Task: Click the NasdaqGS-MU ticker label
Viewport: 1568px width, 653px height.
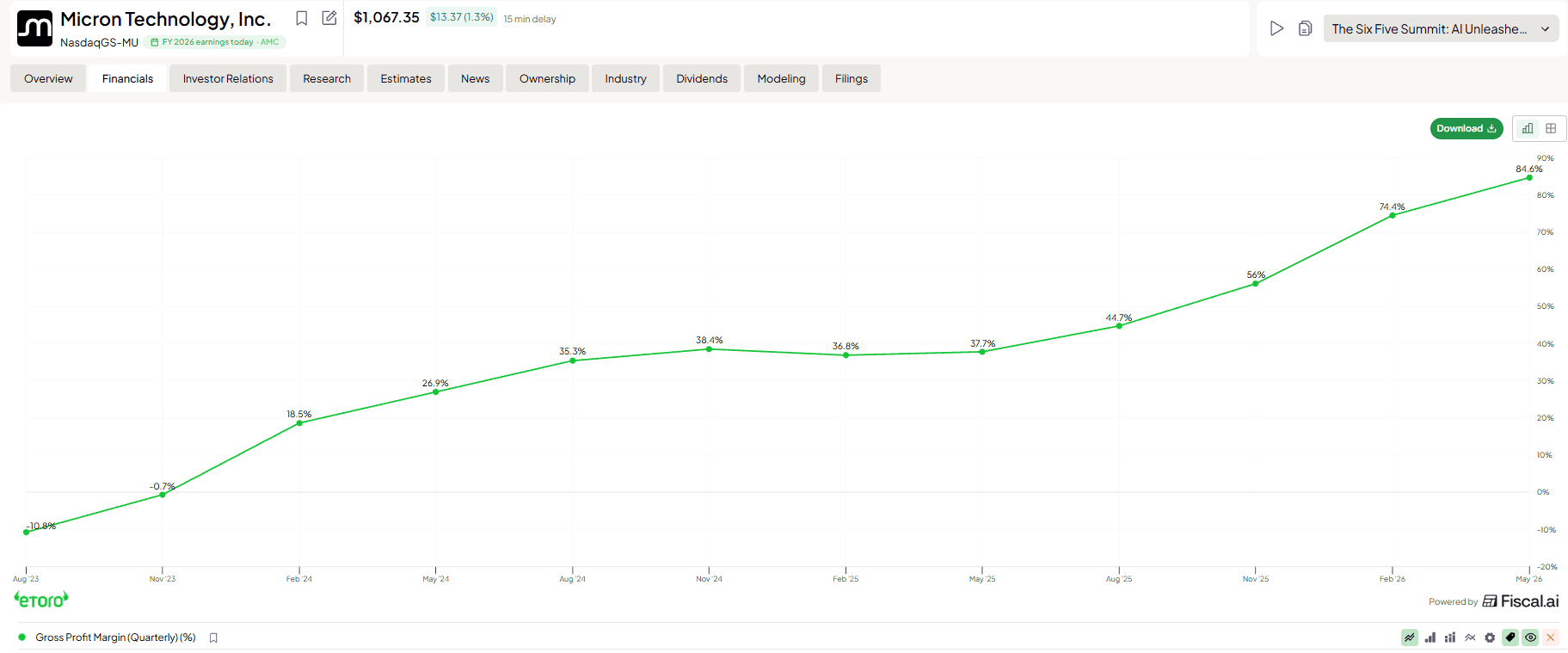Action: 99,42
